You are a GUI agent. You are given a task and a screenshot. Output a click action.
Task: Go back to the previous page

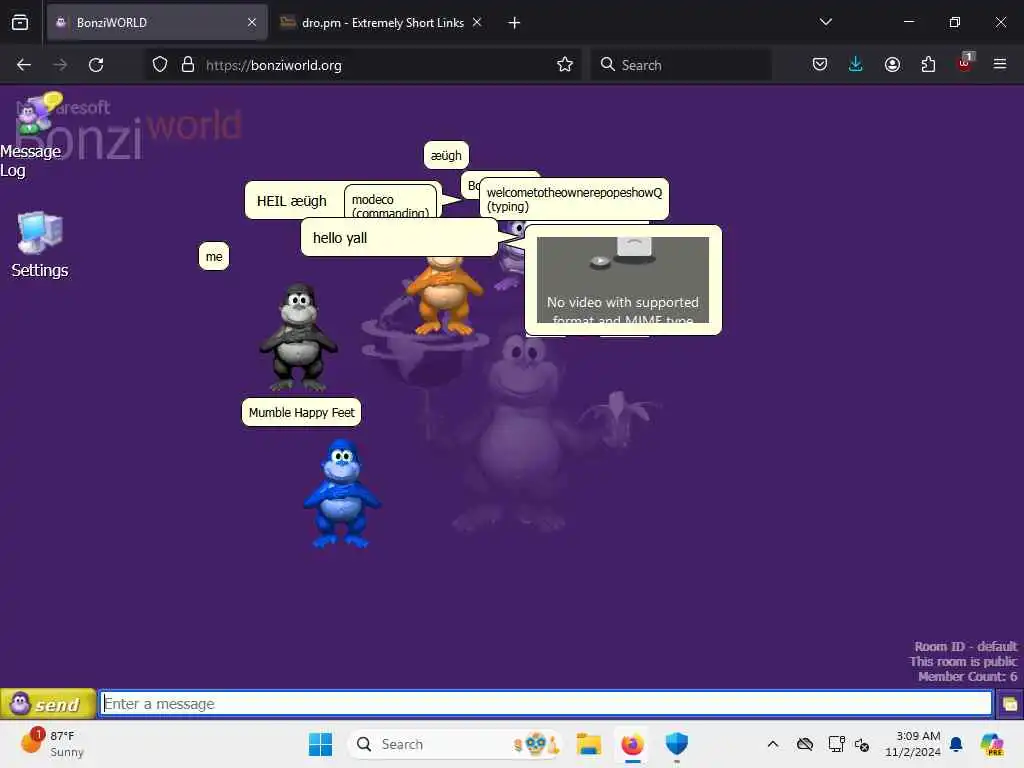click(x=24, y=65)
